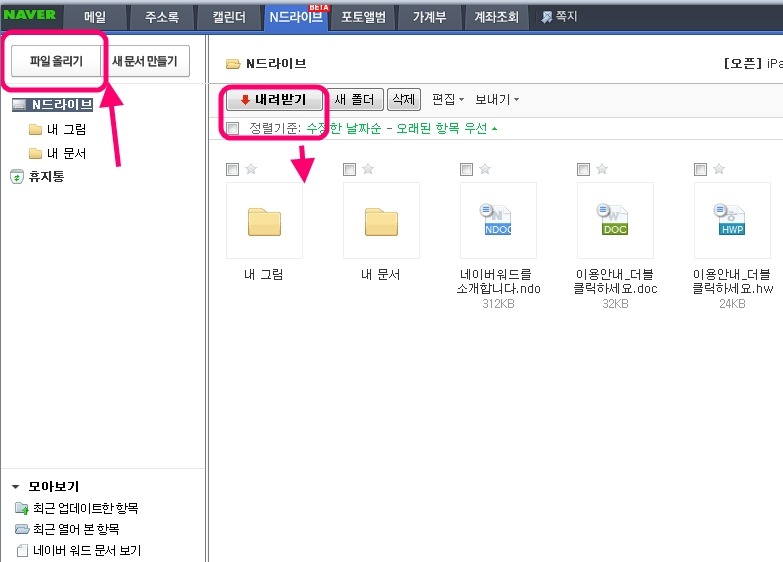
Task: Click folder icon beside 내 그림 in sidebar
Action: pos(35,130)
